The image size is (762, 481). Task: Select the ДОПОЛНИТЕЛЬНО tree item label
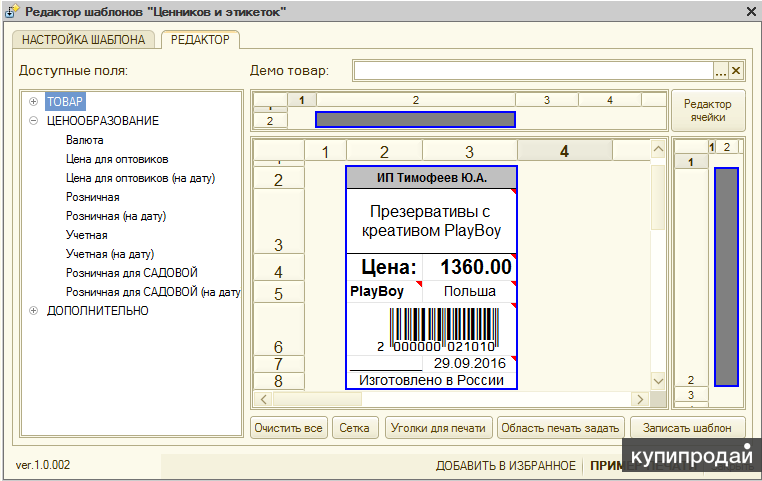98,310
